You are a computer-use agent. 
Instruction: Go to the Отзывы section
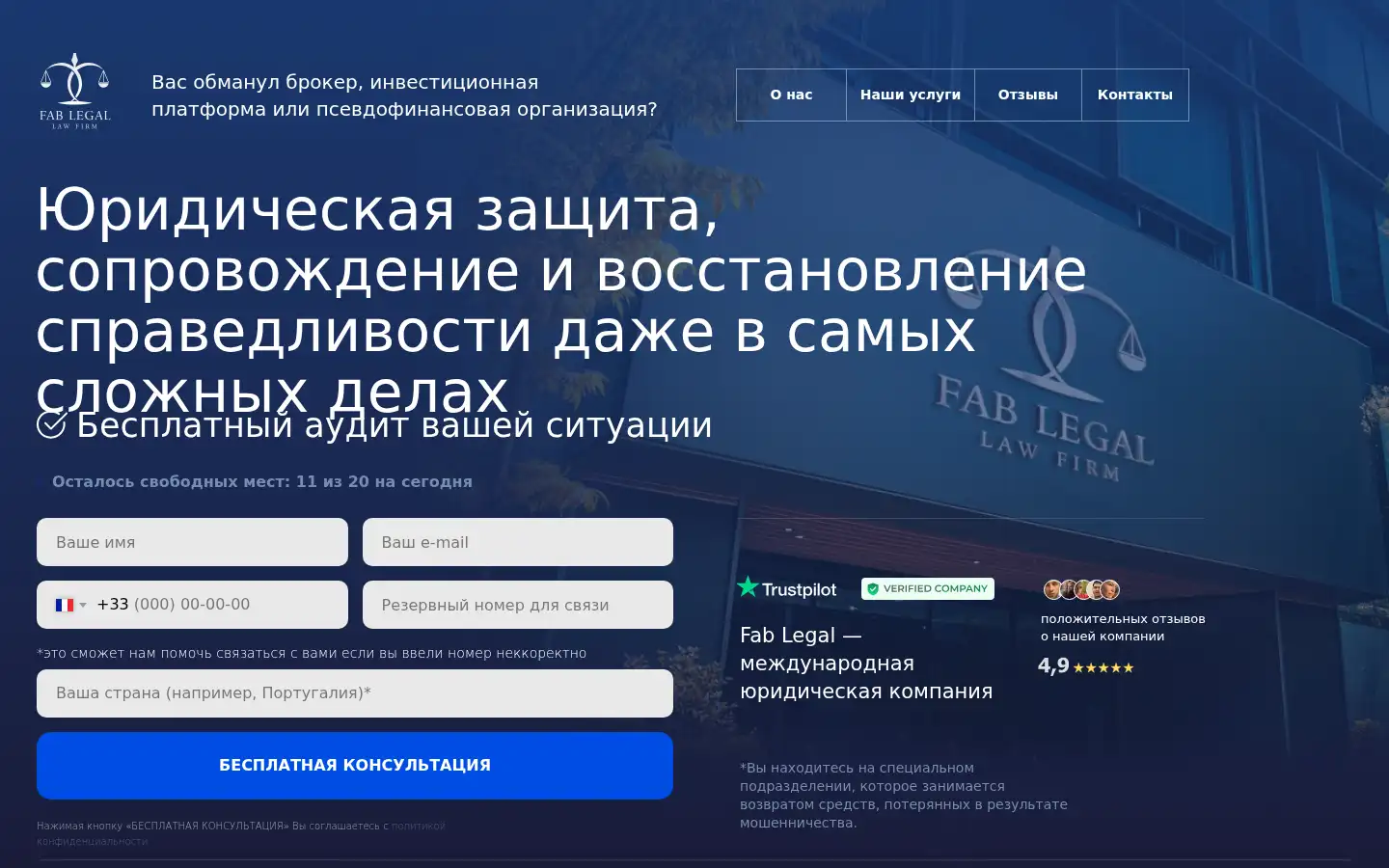pyautogui.click(x=1028, y=95)
